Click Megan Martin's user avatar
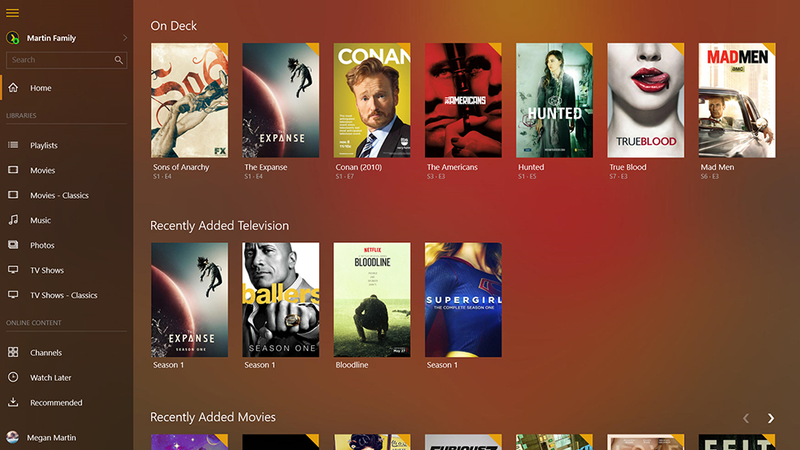800x450 pixels. [12, 437]
